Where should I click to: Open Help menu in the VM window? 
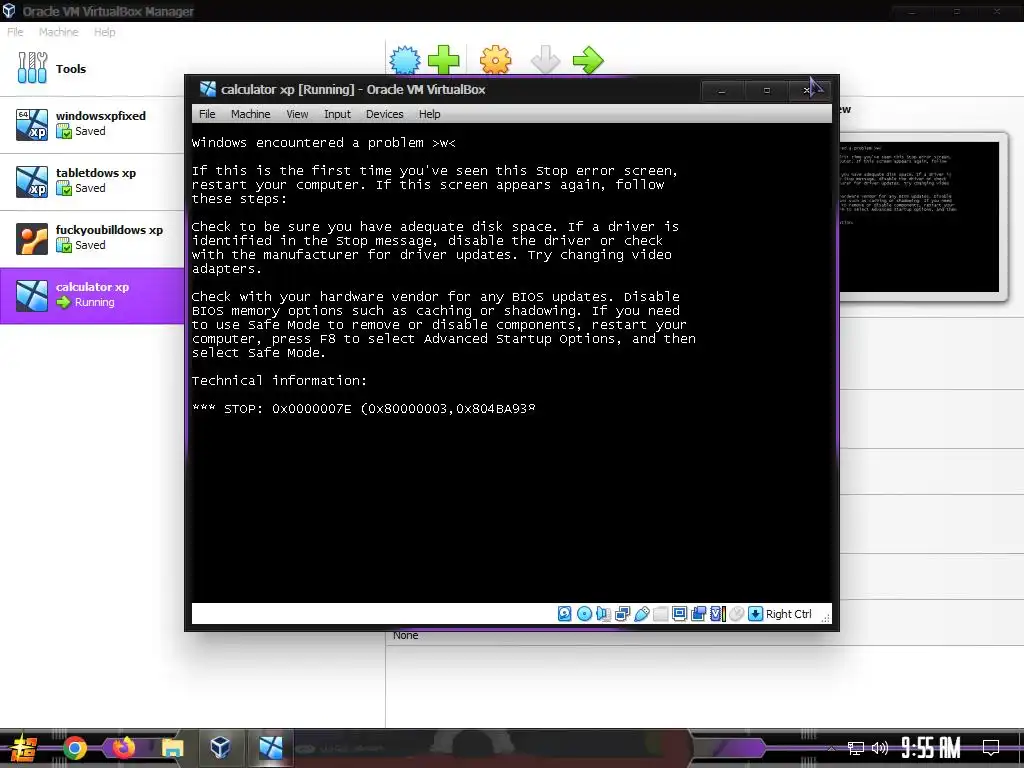[429, 114]
